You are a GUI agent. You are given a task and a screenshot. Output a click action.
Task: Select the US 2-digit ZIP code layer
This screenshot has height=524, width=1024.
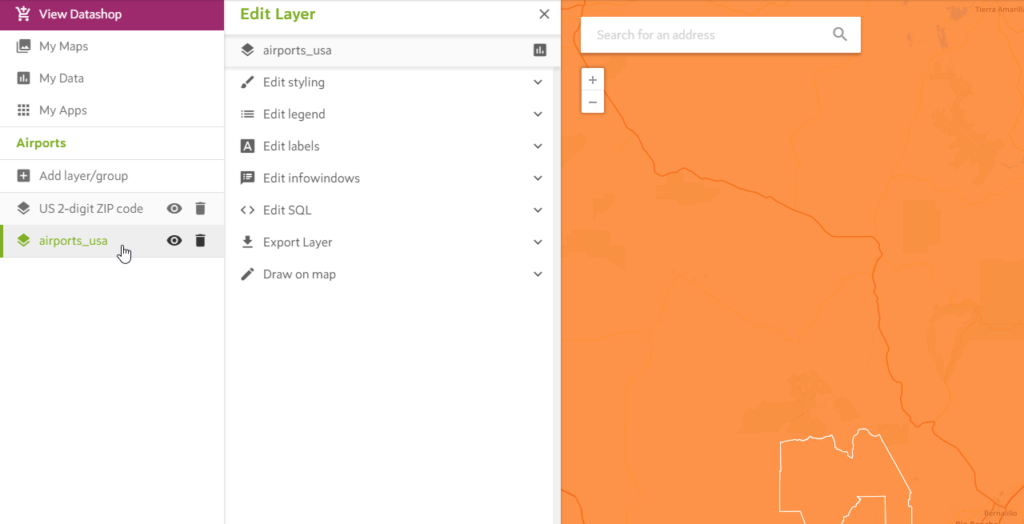(91, 208)
